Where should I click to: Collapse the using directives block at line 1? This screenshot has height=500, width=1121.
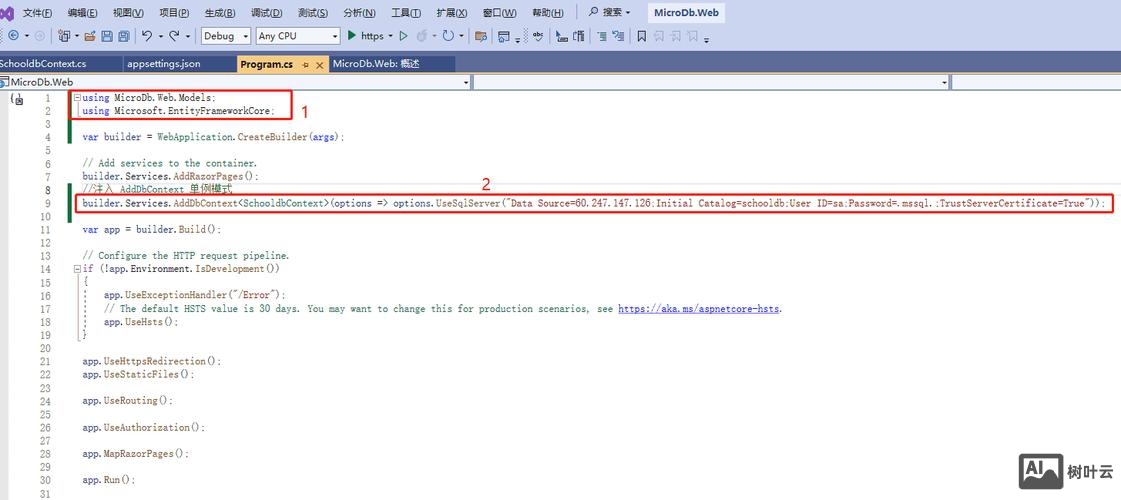(76, 98)
